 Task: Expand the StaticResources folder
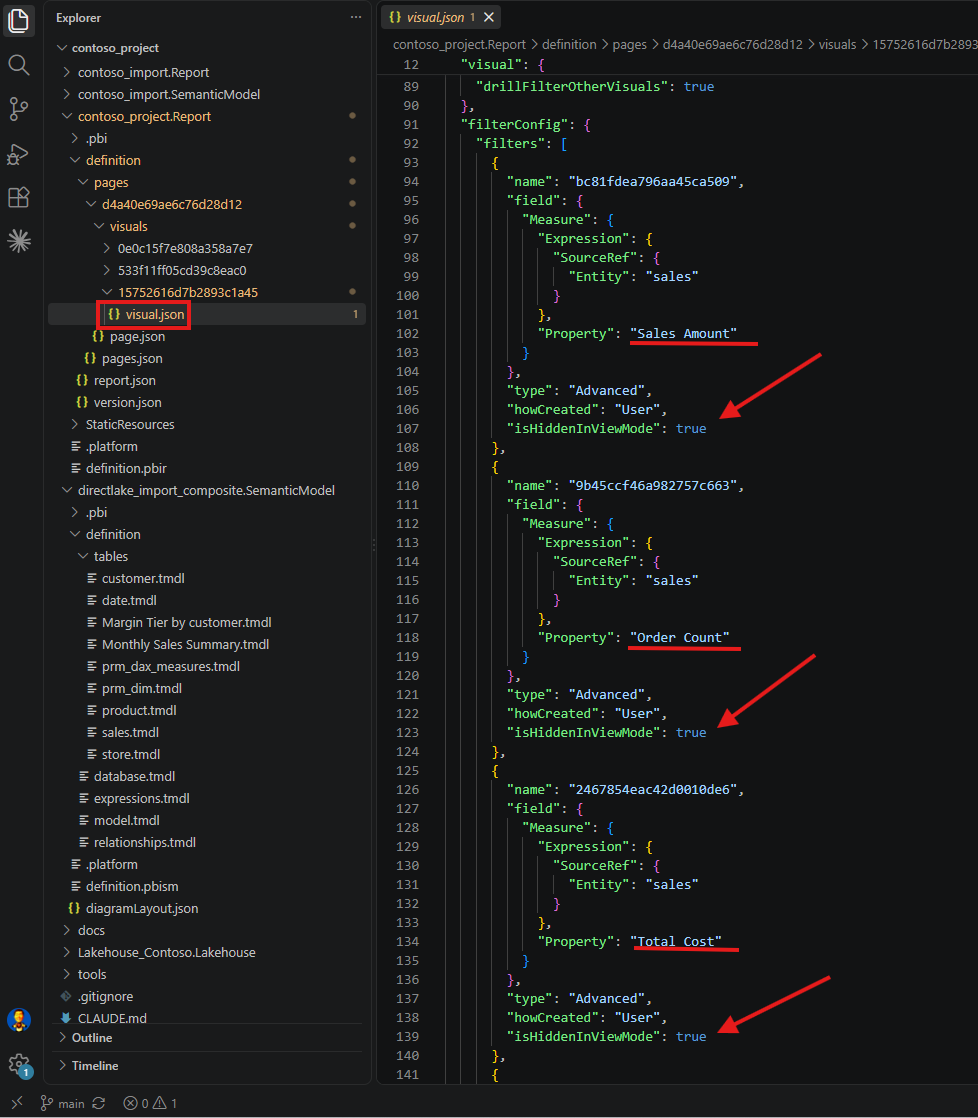click(130, 424)
